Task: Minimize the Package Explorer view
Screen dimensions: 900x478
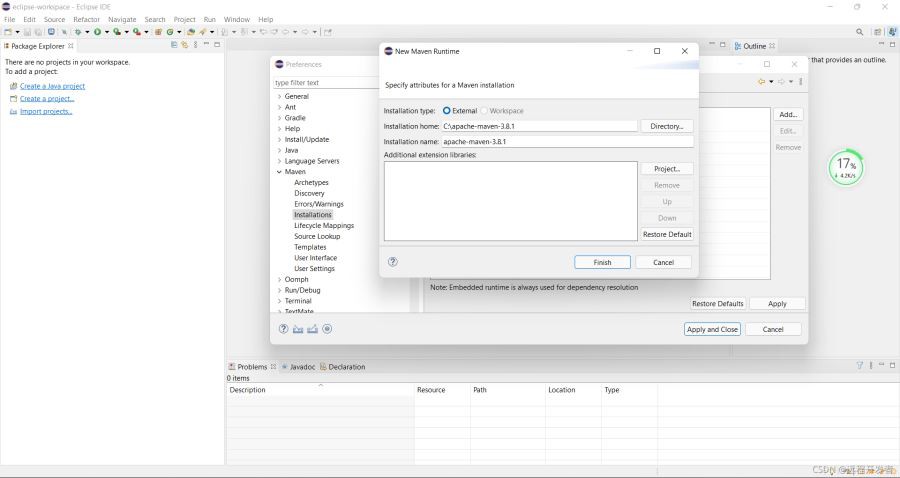Action: (x=207, y=45)
